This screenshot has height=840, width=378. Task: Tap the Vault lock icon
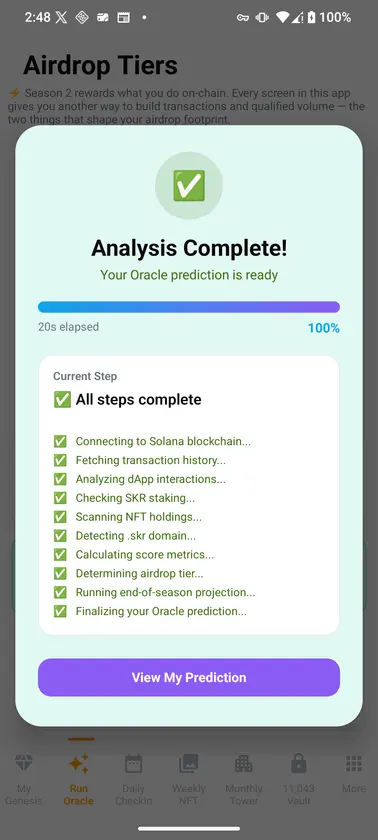click(x=298, y=763)
